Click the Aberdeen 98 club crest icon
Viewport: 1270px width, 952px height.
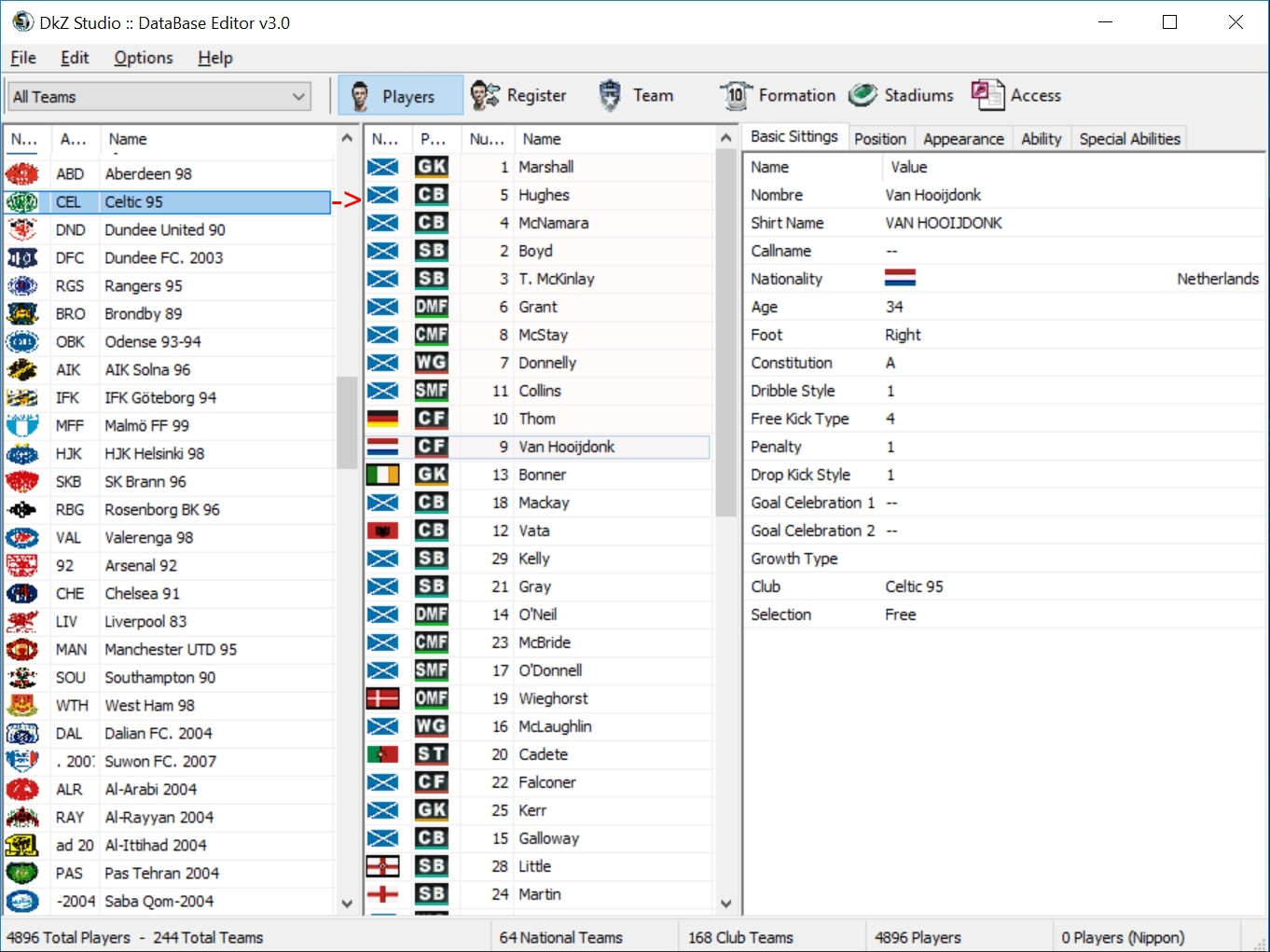22,173
